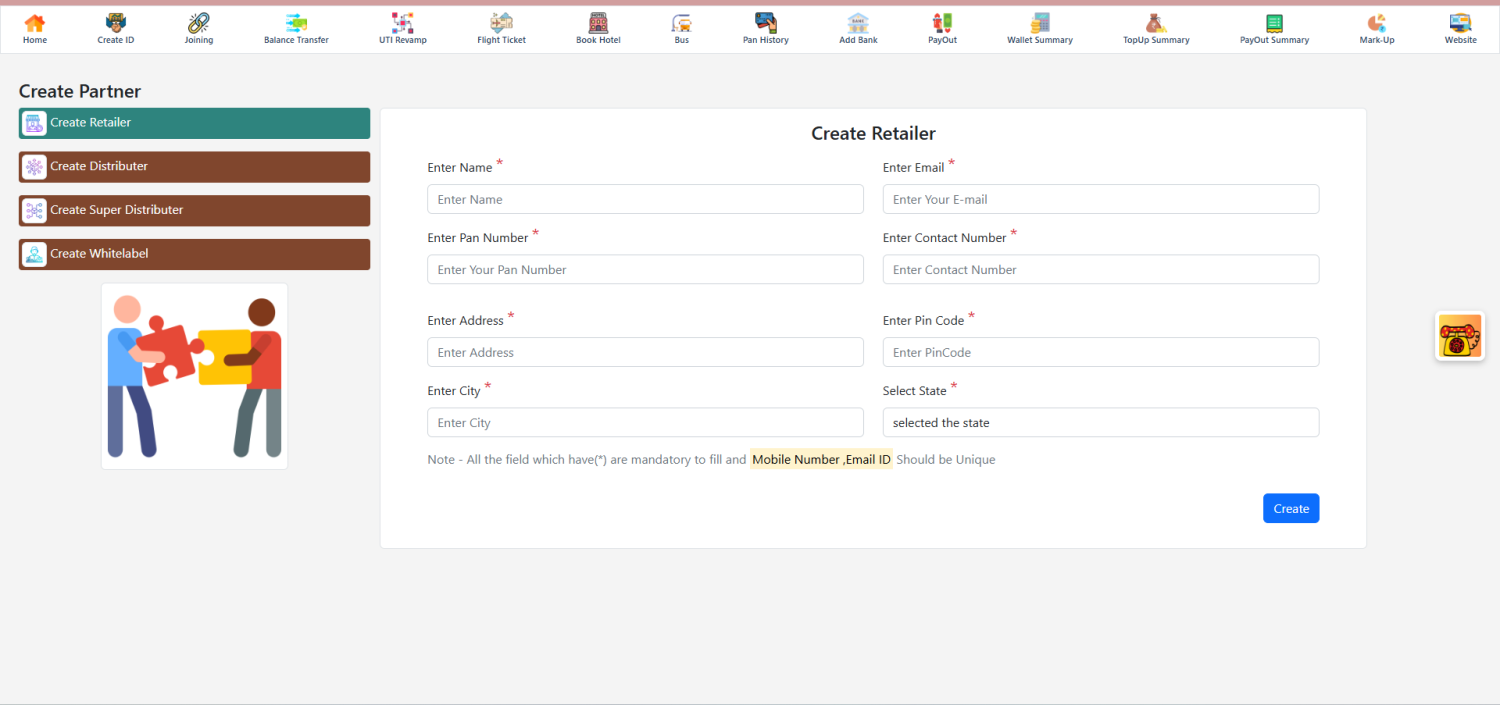
Task: Click the floating telephone support icon
Action: (1460, 336)
